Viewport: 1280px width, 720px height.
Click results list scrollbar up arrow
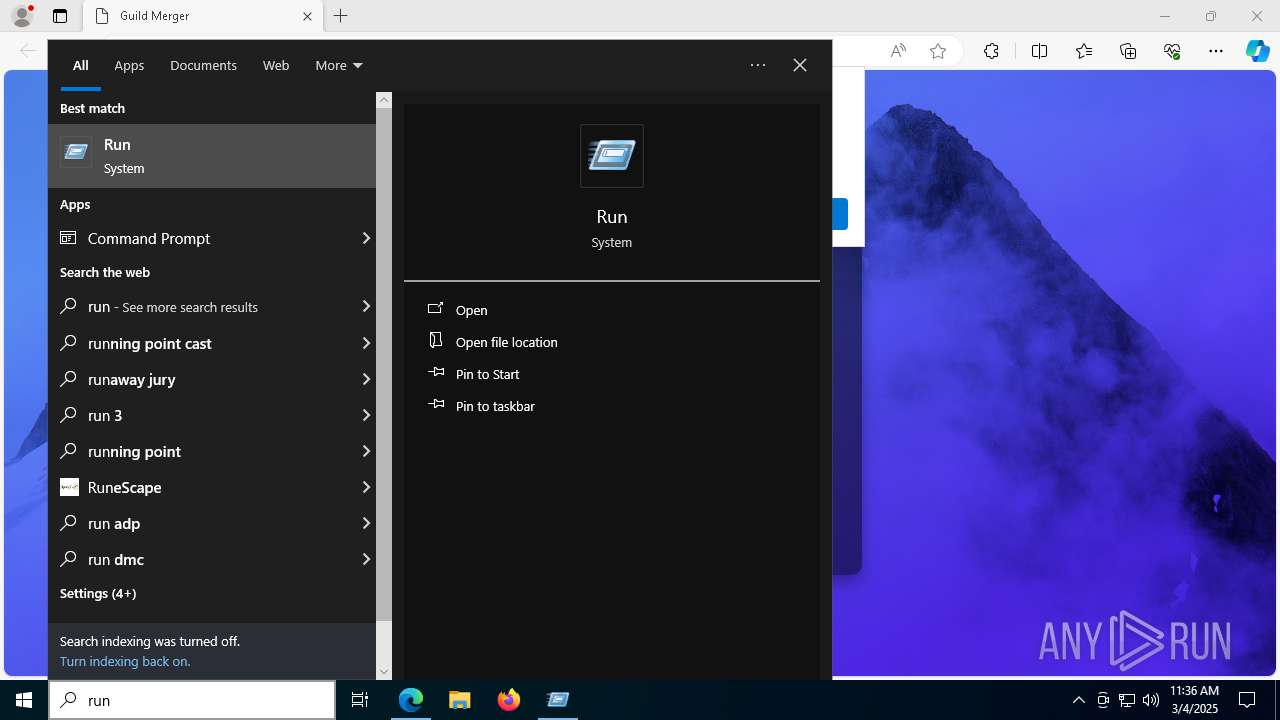pos(384,100)
